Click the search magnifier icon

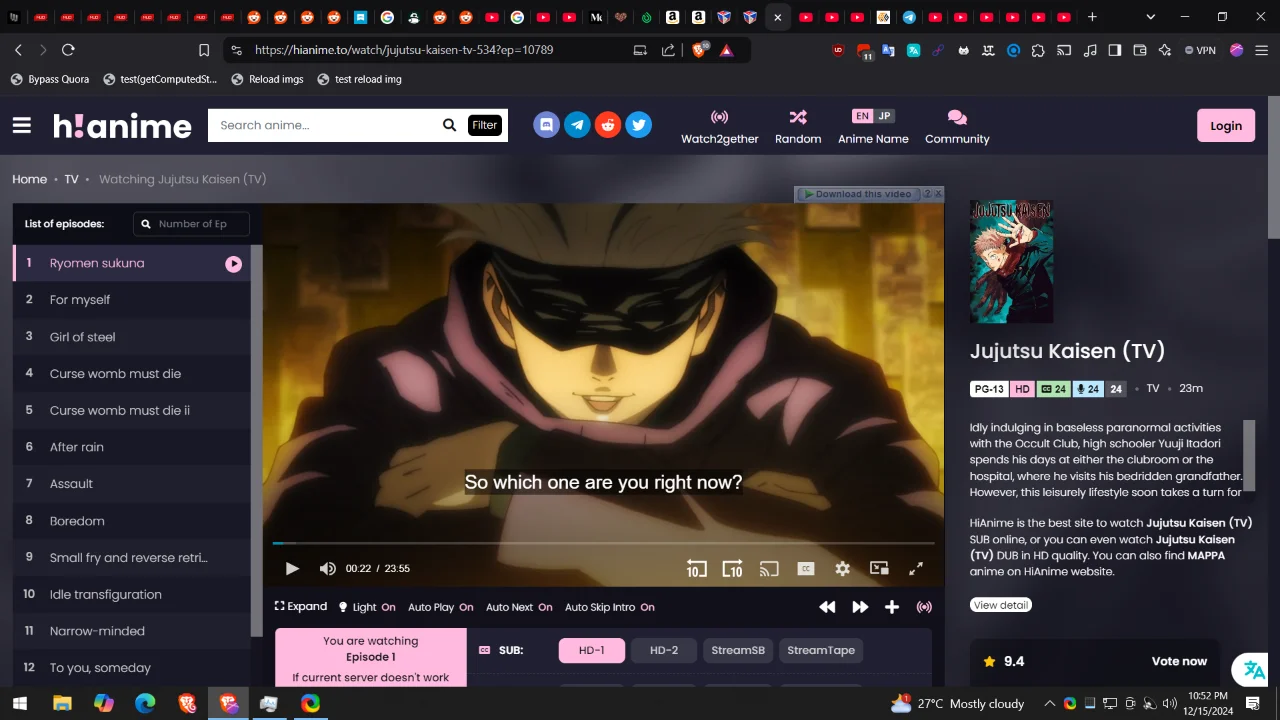450,125
